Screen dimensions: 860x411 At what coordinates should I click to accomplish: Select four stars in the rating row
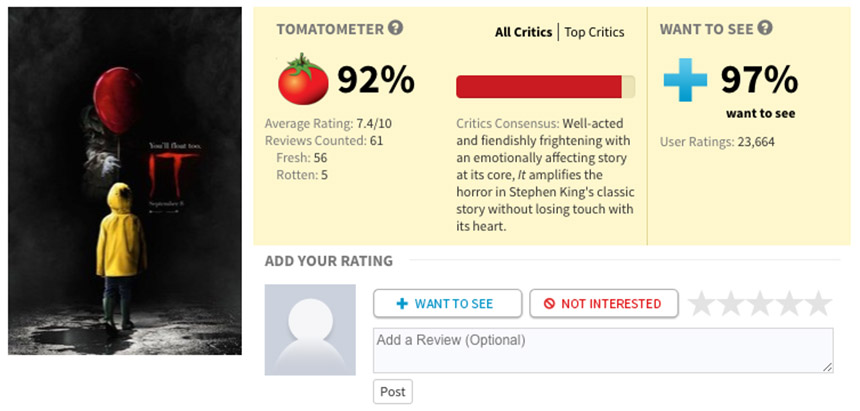pos(790,303)
